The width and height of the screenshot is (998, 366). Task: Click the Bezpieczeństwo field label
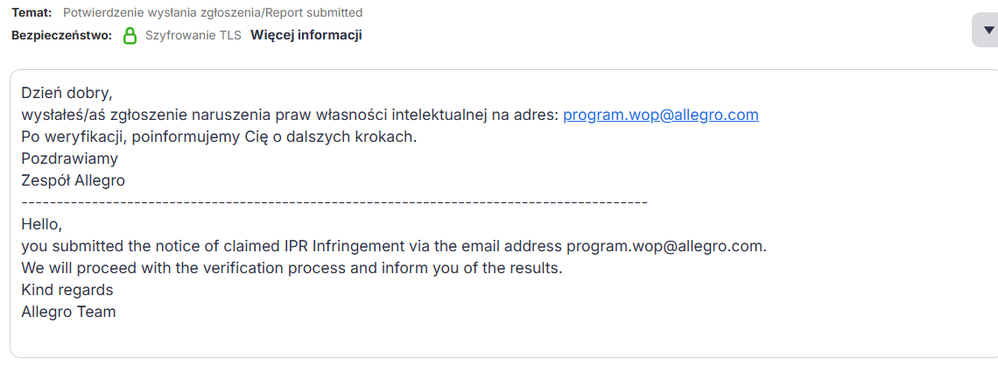(x=62, y=35)
